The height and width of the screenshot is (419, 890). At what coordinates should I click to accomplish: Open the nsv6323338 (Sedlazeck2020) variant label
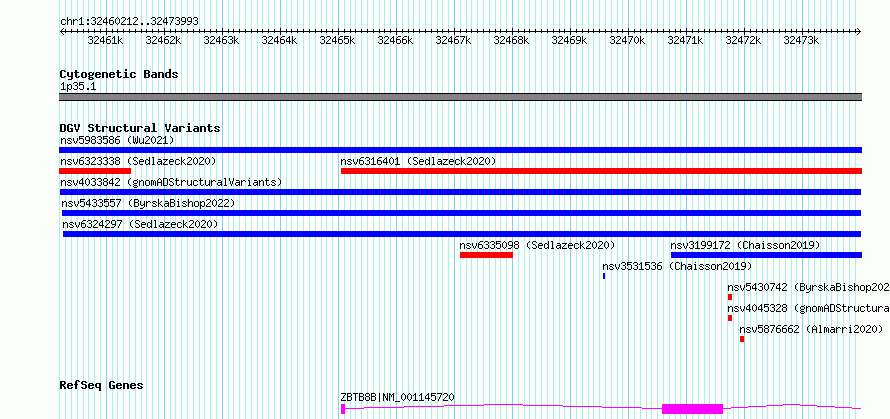[x=138, y=161]
